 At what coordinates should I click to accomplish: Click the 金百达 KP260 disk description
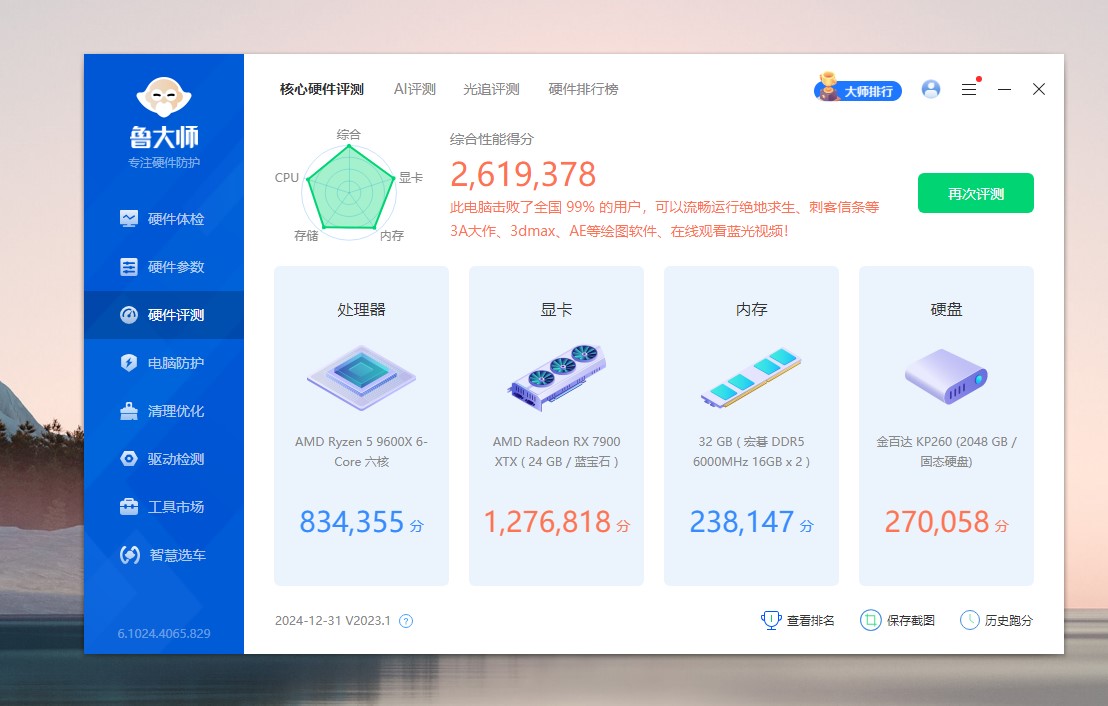point(946,452)
